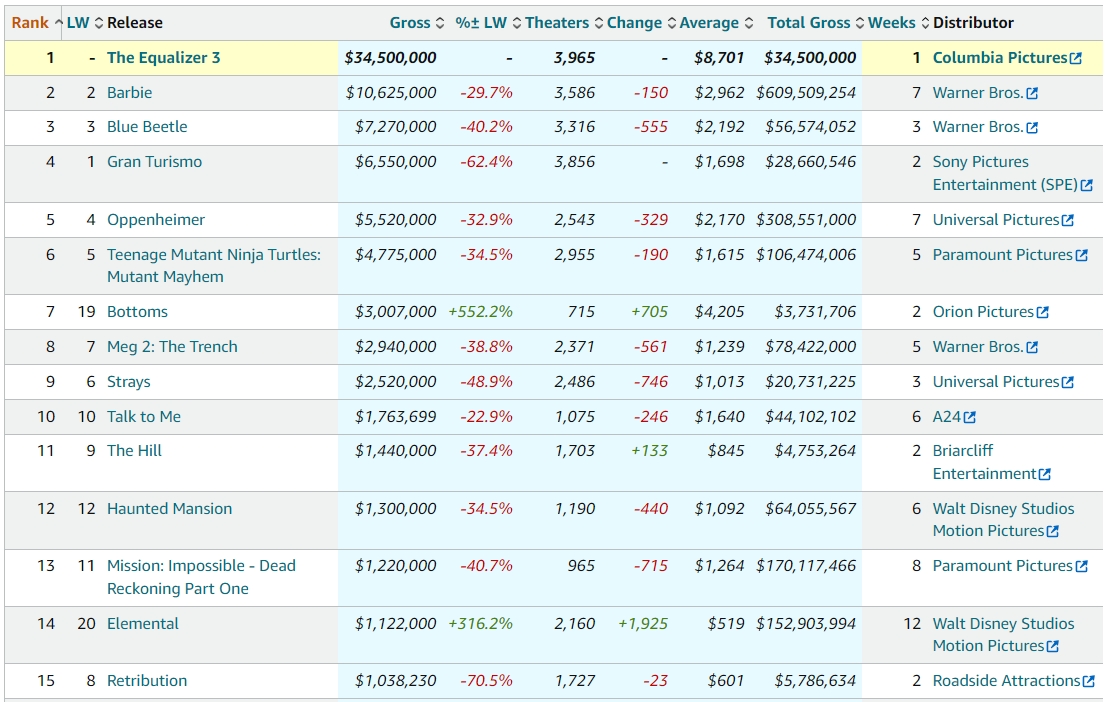The height and width of the screenshot is (702, 1108).
Task: Click the Distributor column header
Action: coord(973,23)
